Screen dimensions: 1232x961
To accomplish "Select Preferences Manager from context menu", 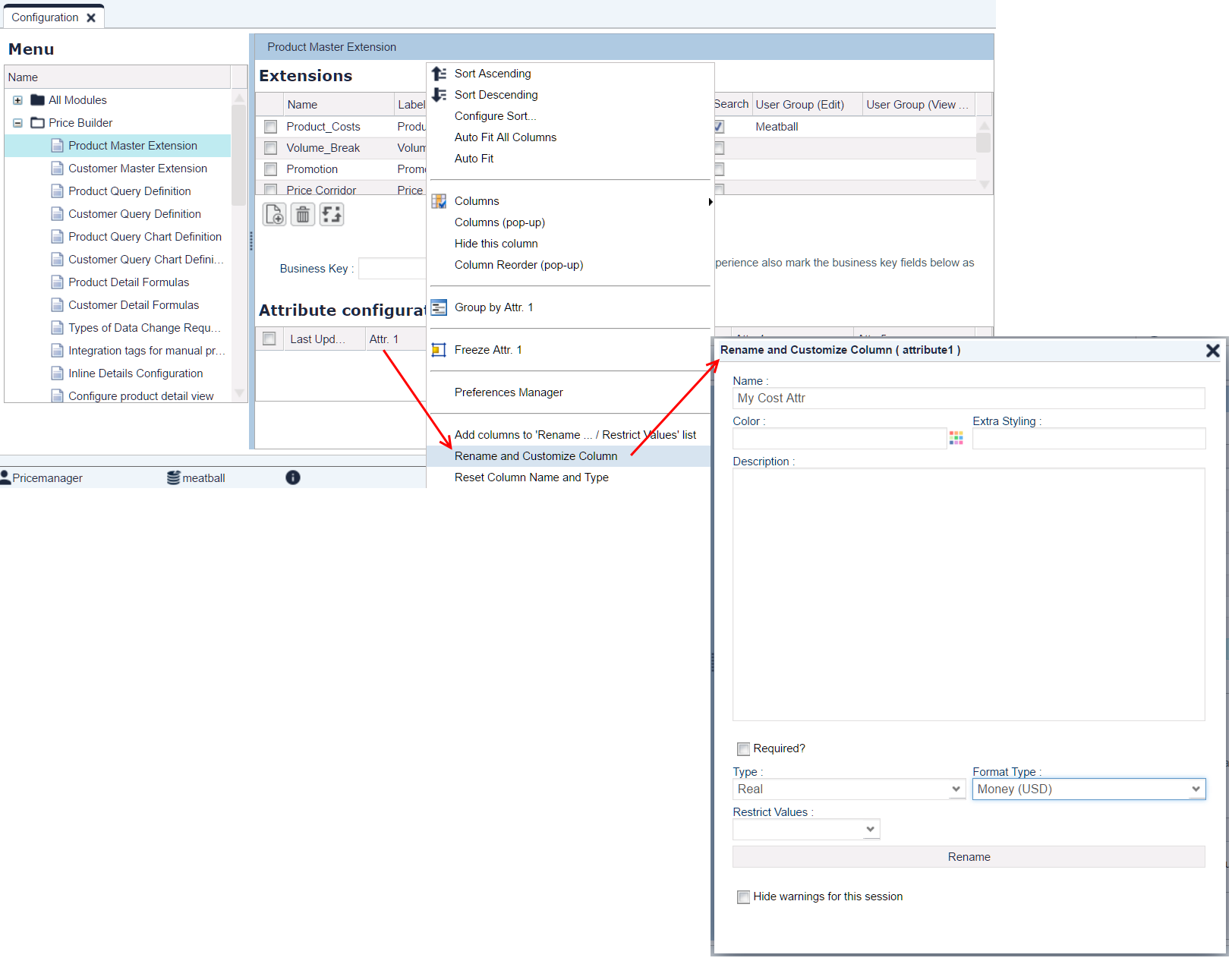I will coord(508,392).
